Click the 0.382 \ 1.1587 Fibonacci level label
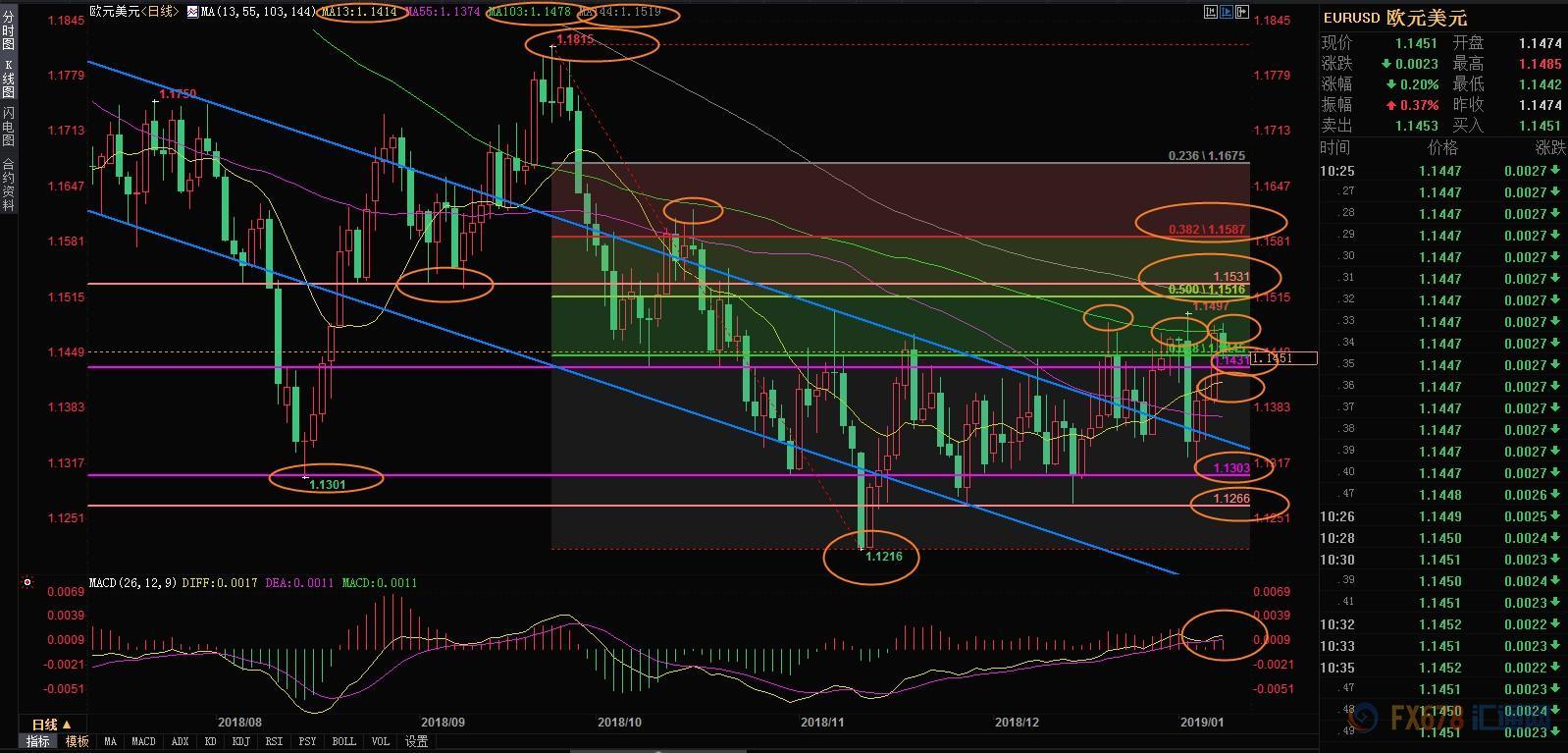Screen dimensions: 1568x753 (x=1207, y=229)
